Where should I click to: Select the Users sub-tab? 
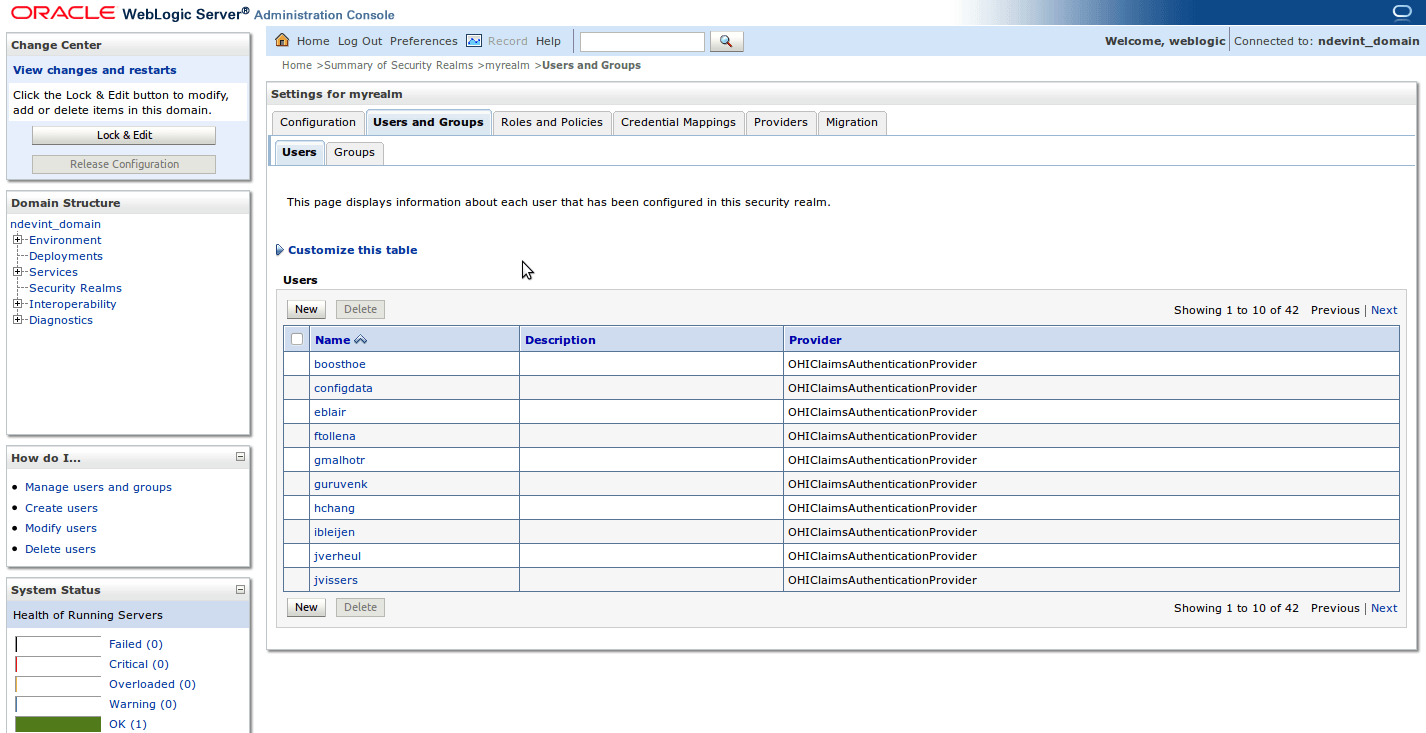(299, 152)
